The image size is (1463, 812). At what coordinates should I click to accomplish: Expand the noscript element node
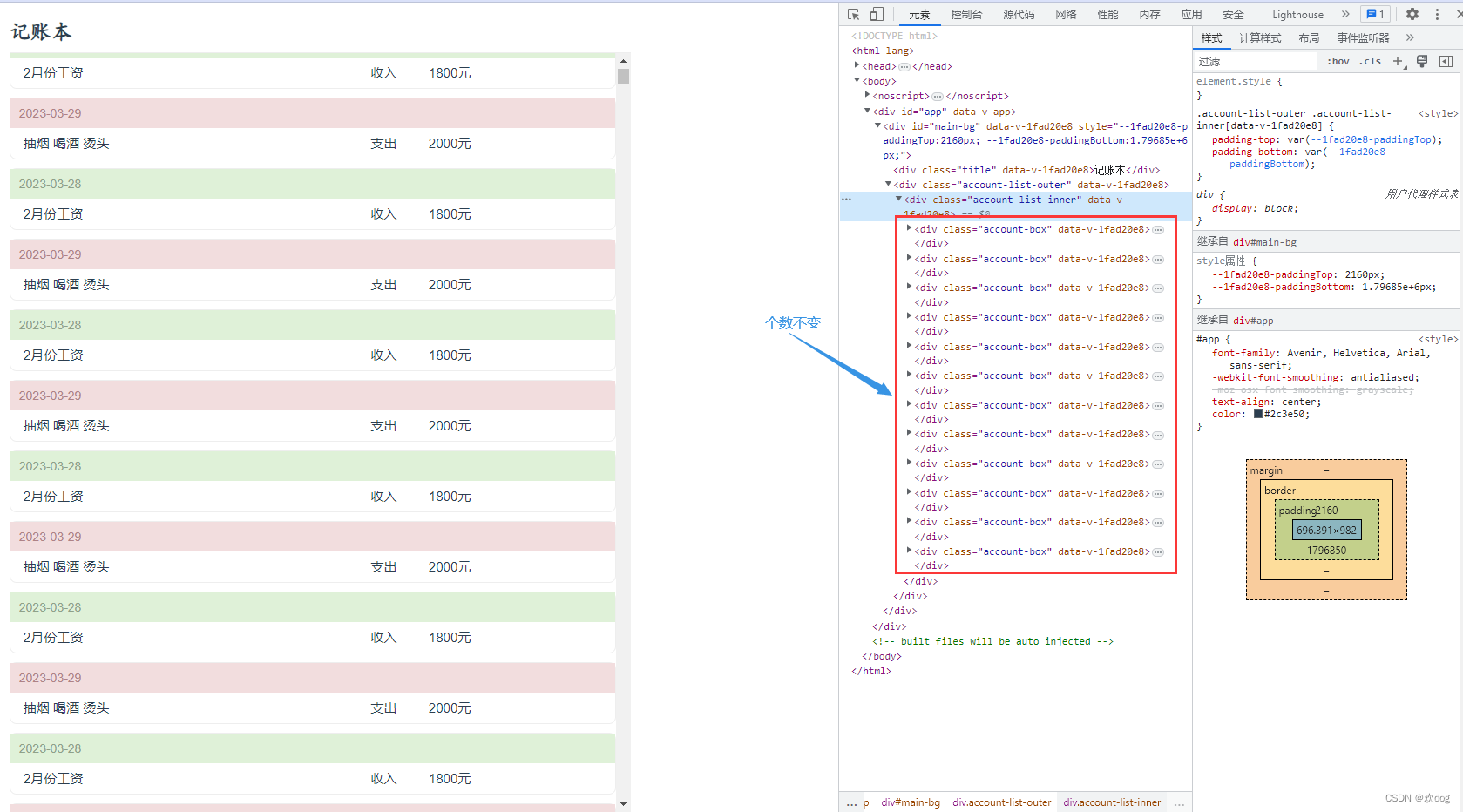point(867,95)
